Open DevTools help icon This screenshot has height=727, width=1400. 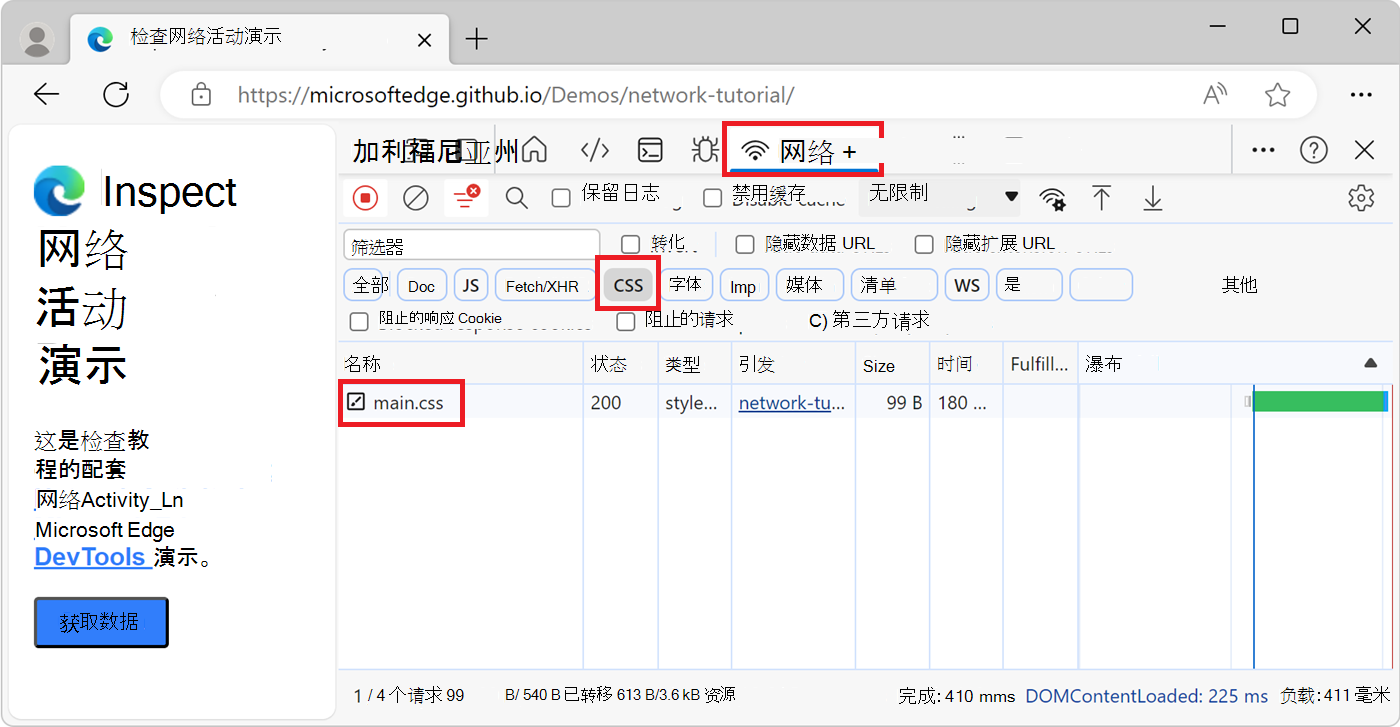(1313, 150)
